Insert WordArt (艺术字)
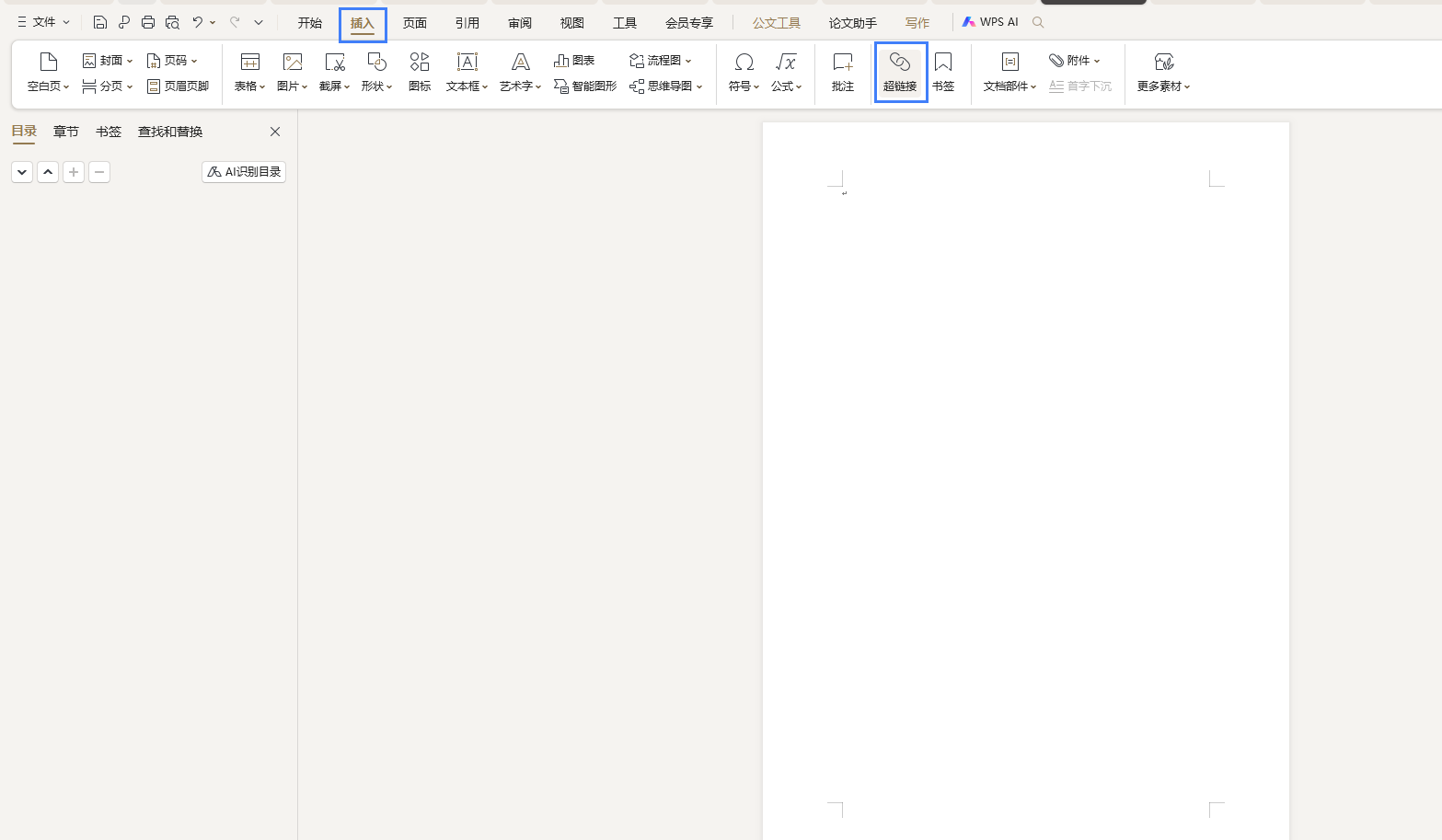 pos(520,73)
